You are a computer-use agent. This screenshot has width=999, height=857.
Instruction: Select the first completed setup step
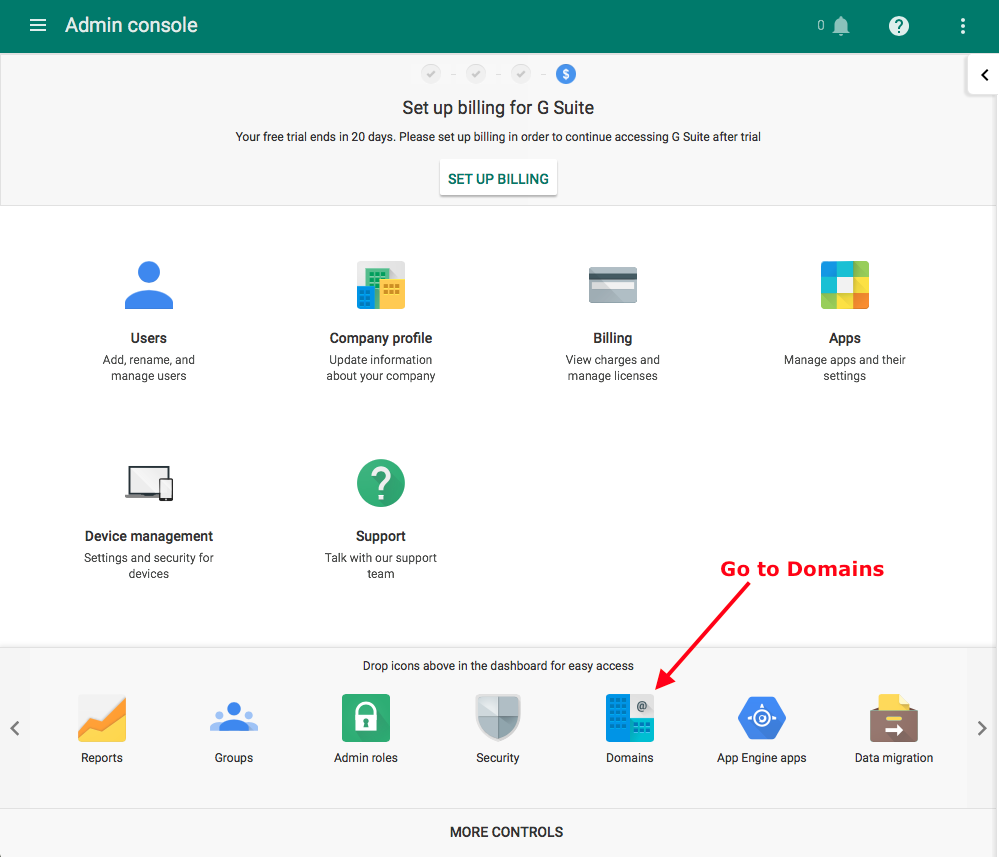pos(431,75)
